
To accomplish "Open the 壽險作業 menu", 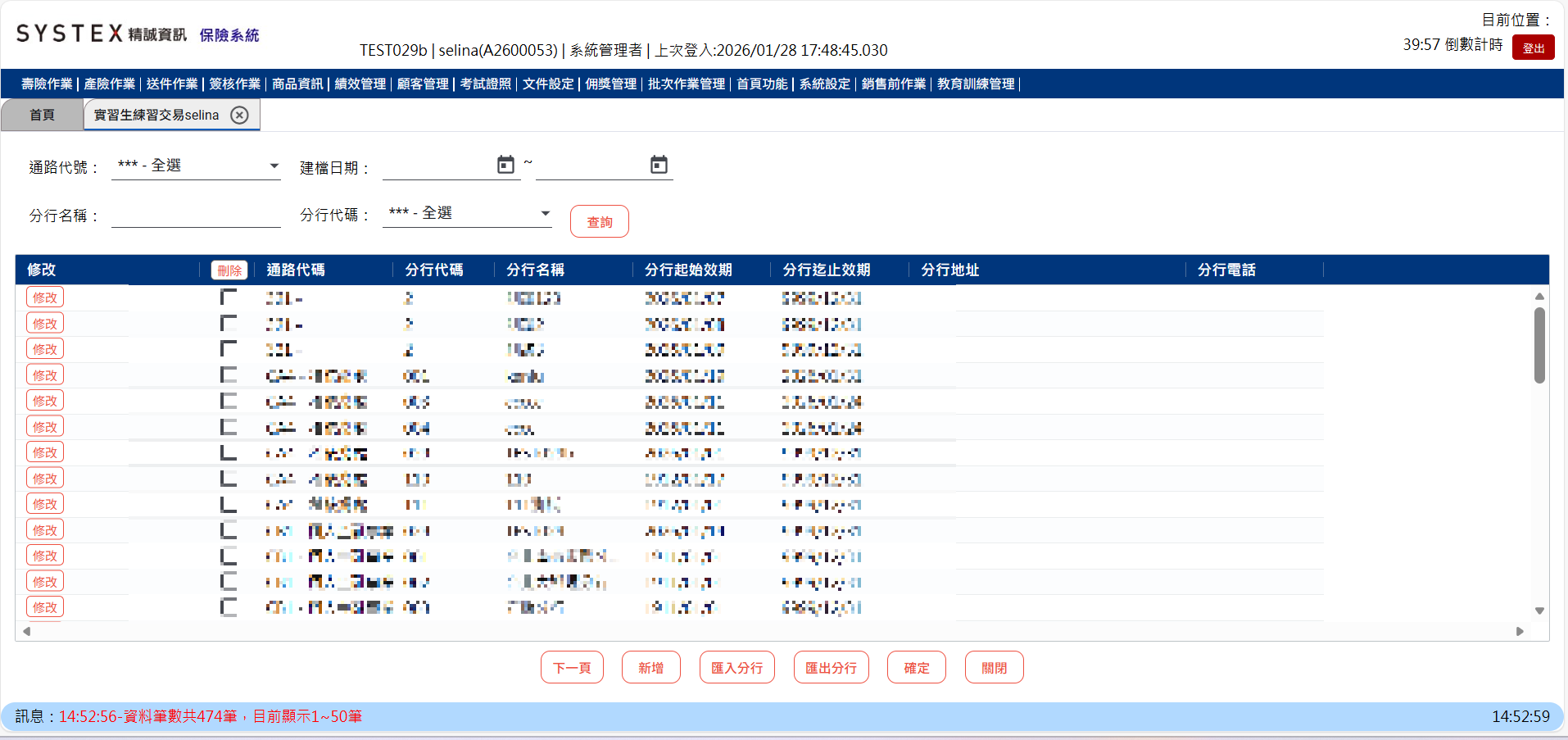I will click(x=47, y=84).
